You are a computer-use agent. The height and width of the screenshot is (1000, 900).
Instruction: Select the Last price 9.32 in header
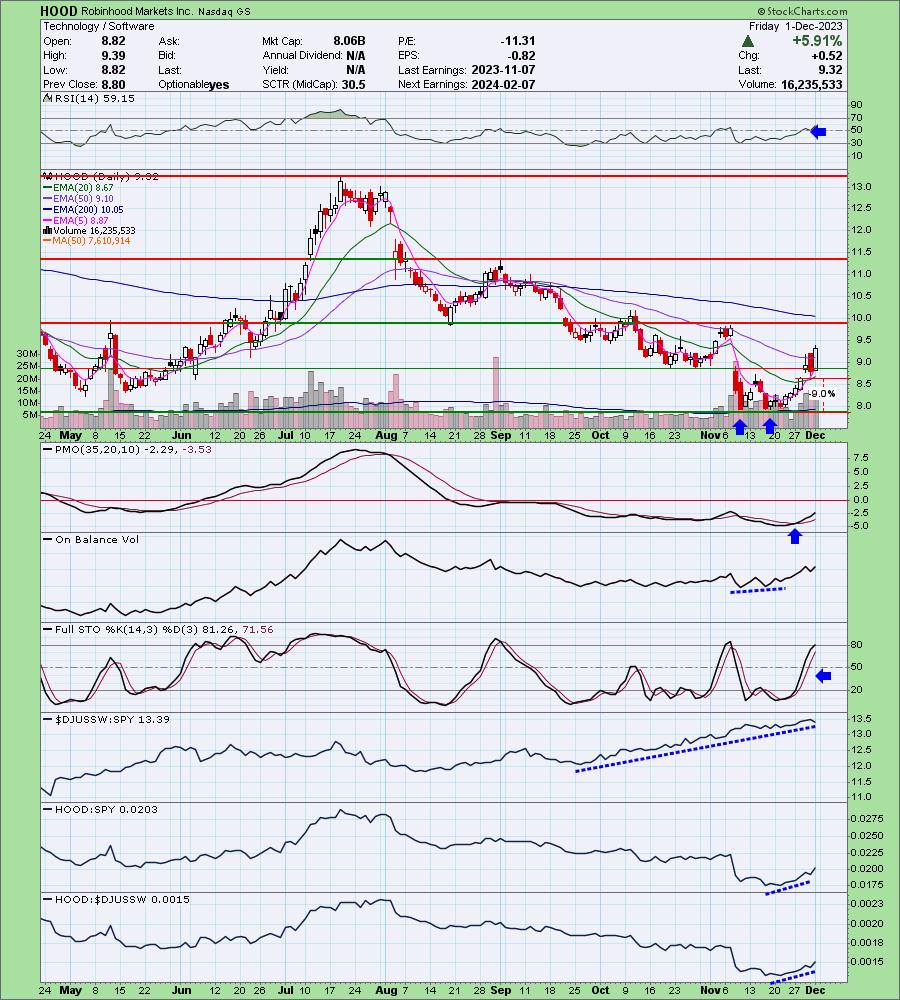pos(830,70)
